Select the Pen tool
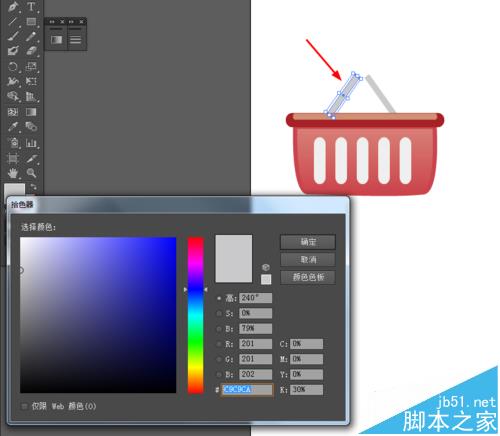The width and height of the screenshot is (500, 436). pos(13,6)
